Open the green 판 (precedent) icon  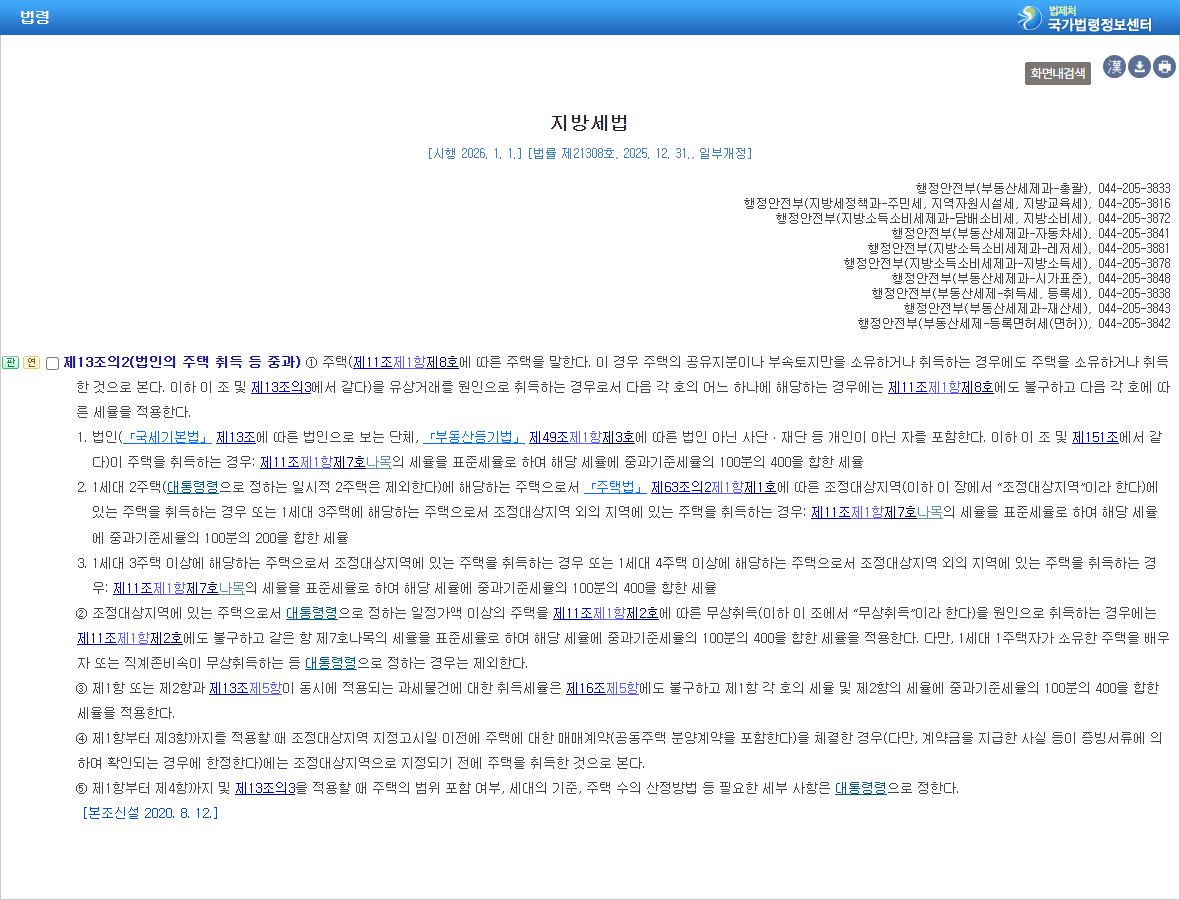coord(11,363)
